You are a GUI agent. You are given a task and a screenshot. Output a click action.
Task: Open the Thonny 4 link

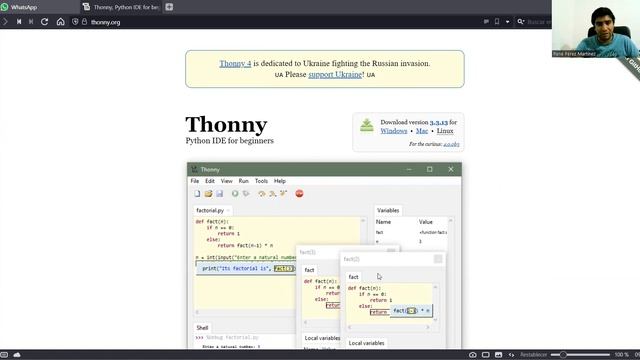click(x=235, y=63)
